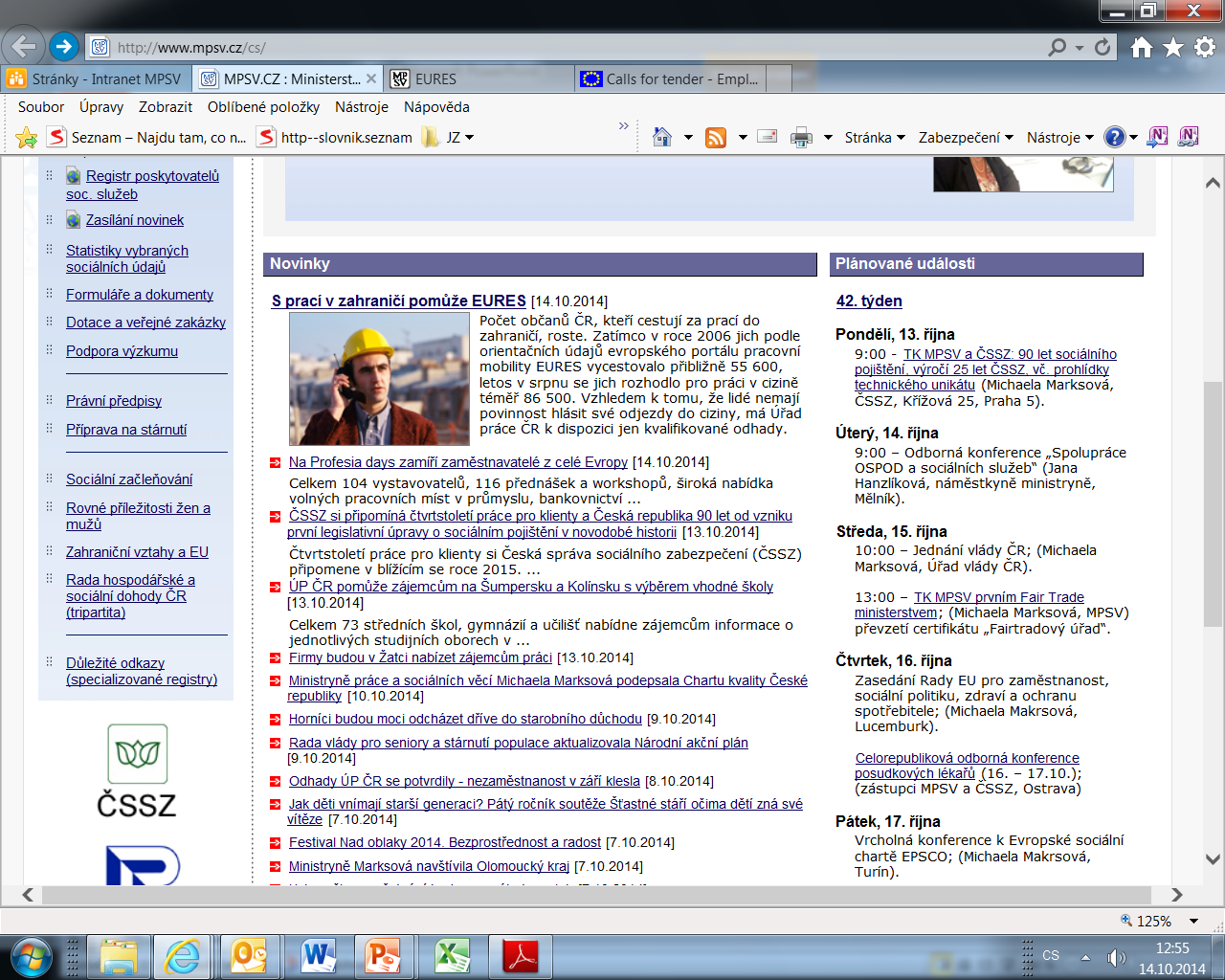The height and width of the screenshot is (980, 1225).
Task: Click the browser Forward arrow button
Action: [x=63, y=46]
